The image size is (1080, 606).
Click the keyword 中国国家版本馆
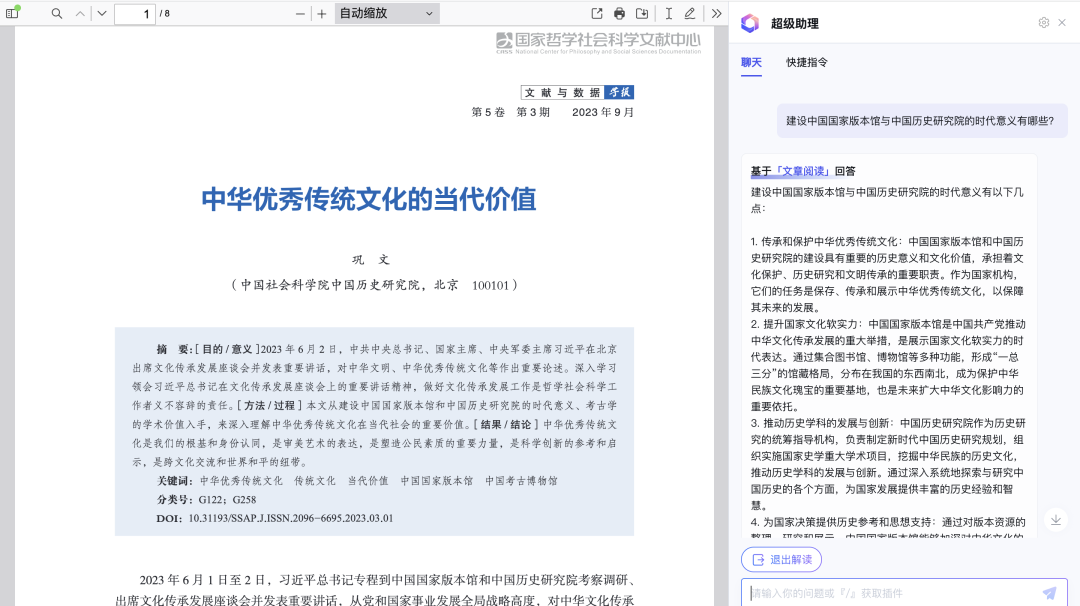(437, 481)
